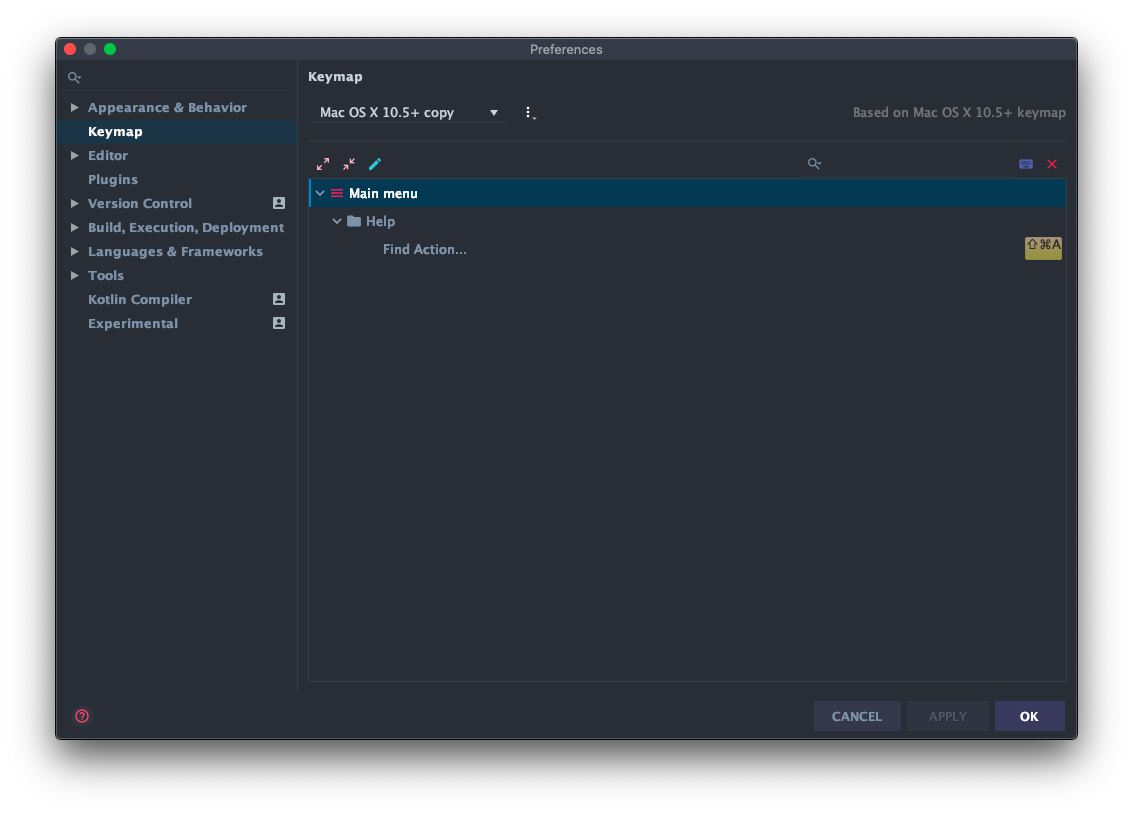Select Appearance & Behavior settings label
This screenshot has width=1133, height=813.
tap(168, 107)
